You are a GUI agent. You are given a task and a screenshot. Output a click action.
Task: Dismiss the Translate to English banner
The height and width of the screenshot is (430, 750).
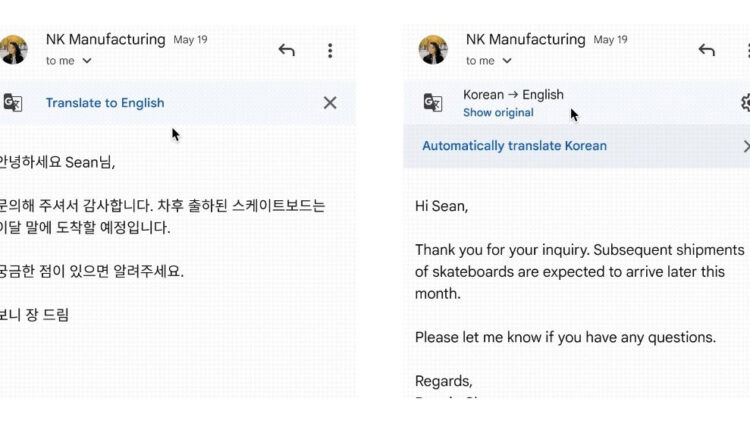pos(330,103)
